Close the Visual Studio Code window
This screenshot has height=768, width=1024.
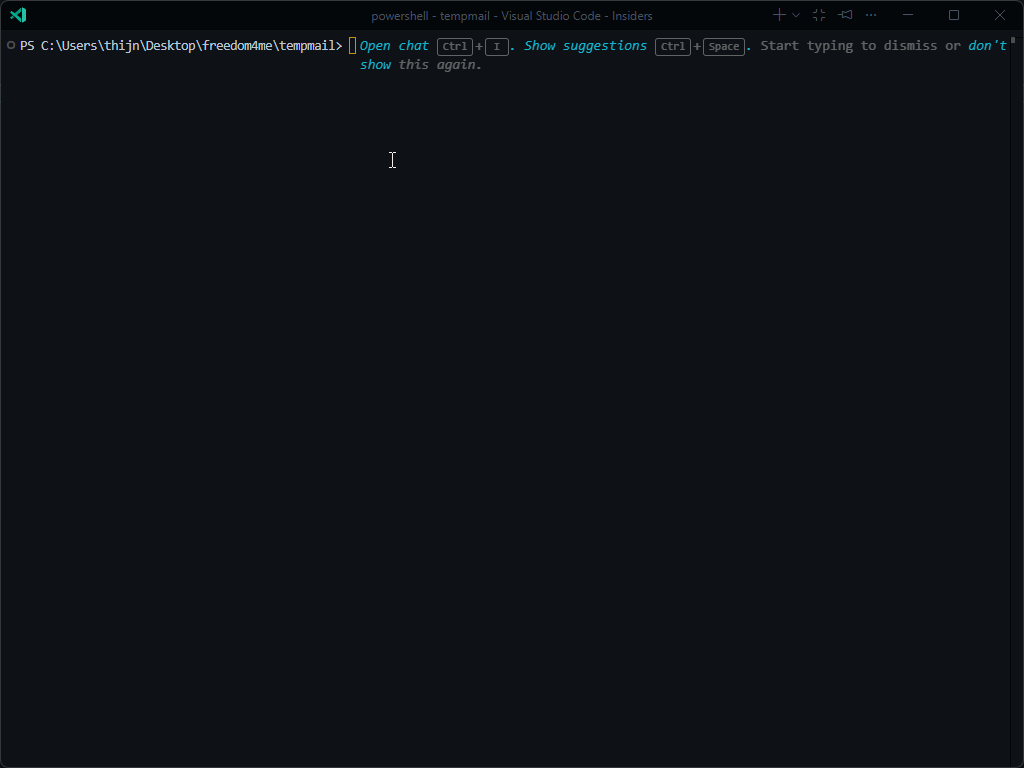point(1000,15)
